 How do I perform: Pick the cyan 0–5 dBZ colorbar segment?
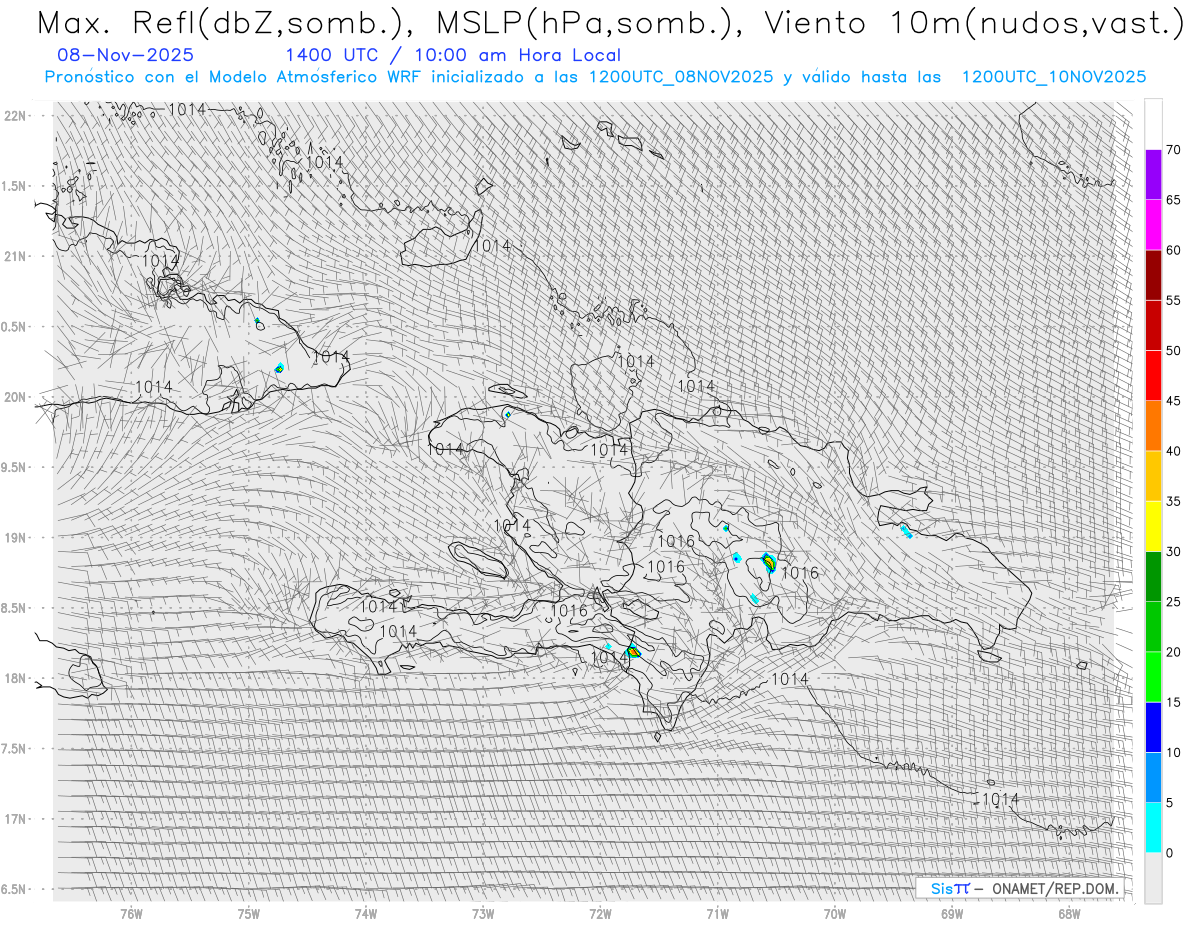pyautogui.click(x=1153, y=827)
